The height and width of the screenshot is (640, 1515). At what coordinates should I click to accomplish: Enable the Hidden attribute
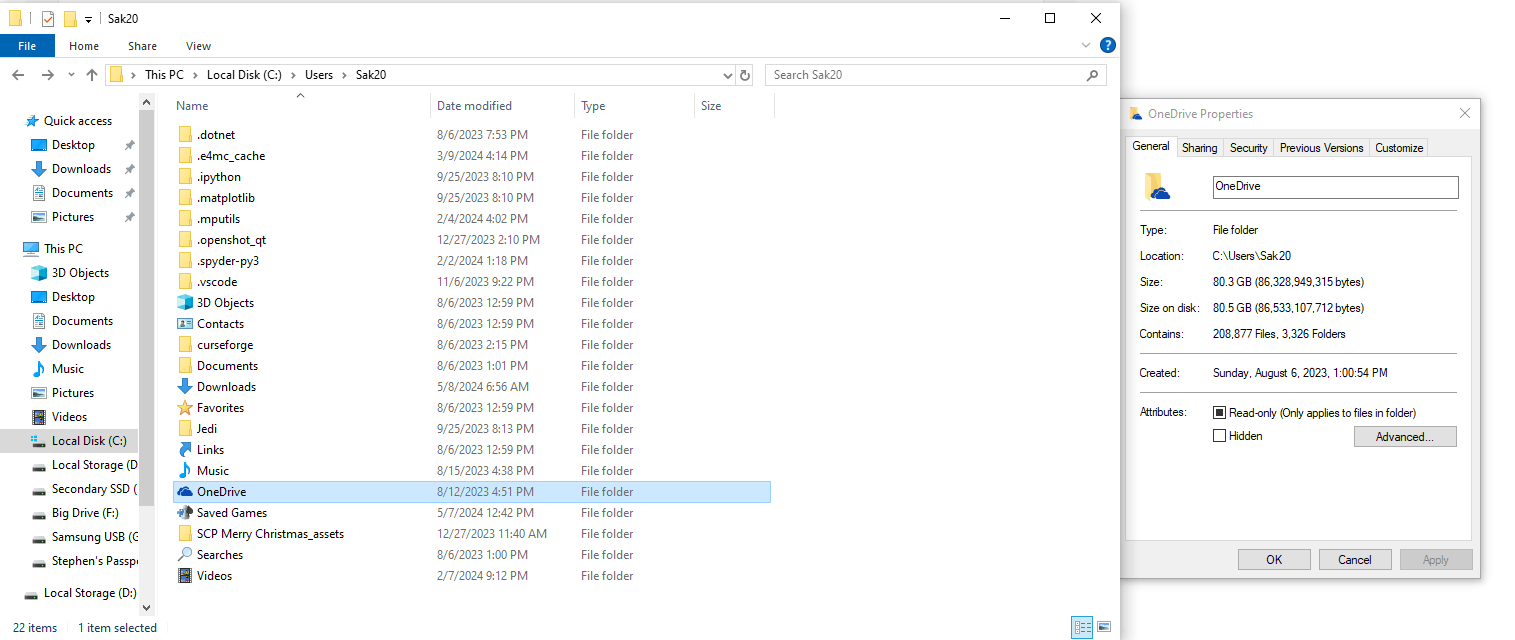pos(1218,435)
